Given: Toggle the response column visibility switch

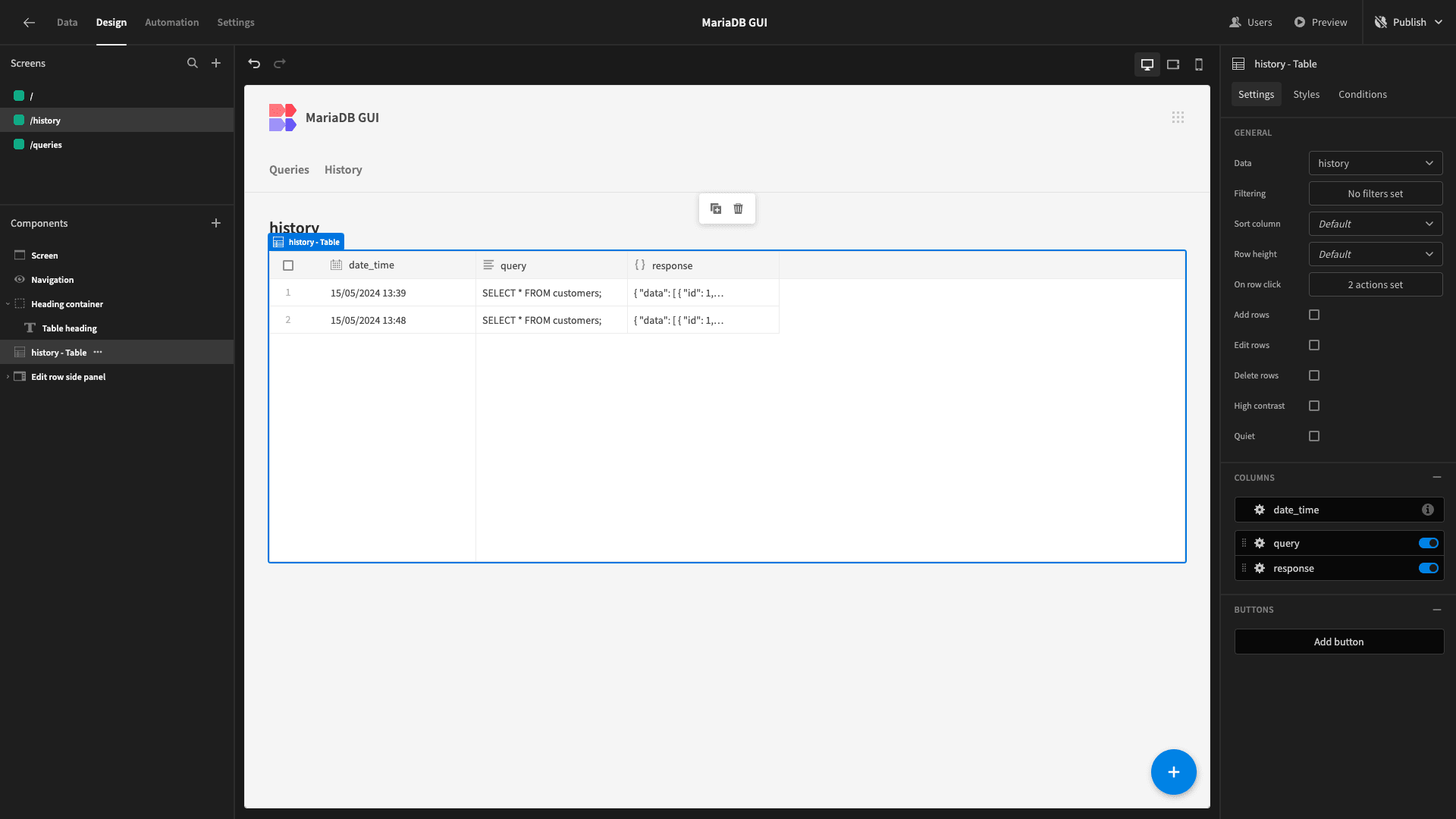Looking at the screenshot, I should click(x=1429, y=568).
